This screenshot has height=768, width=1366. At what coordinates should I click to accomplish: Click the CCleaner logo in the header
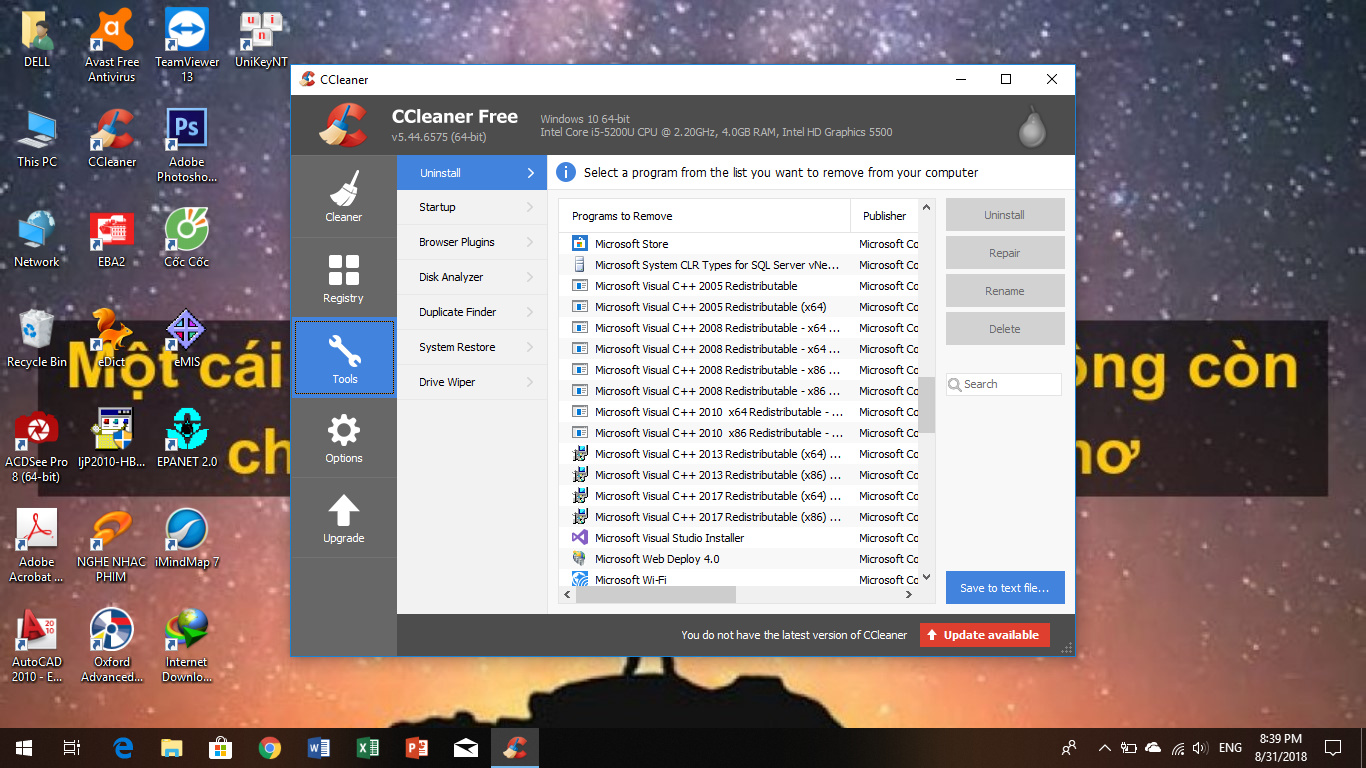point(343,125)
